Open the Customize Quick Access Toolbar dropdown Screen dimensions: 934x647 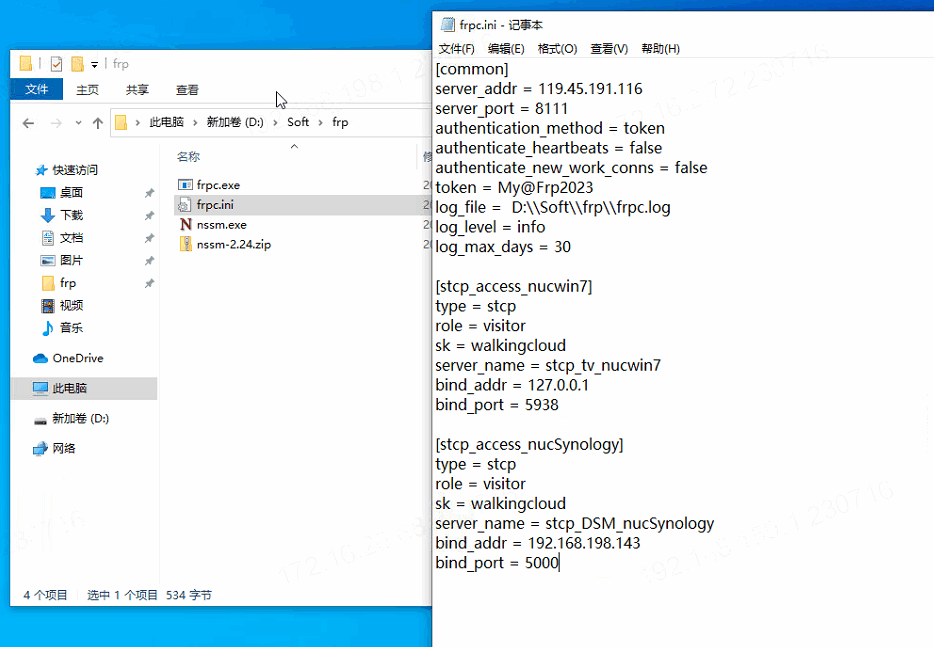tap(94, 65)
